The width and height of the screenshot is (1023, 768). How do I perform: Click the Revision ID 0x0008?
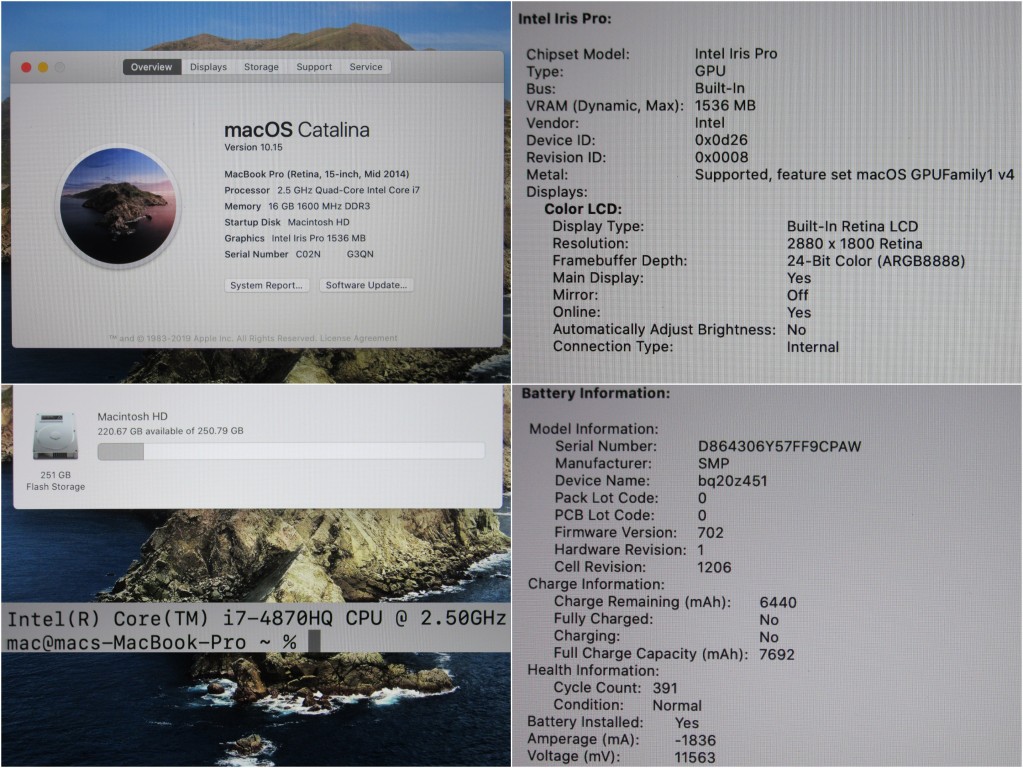[721, 157]
